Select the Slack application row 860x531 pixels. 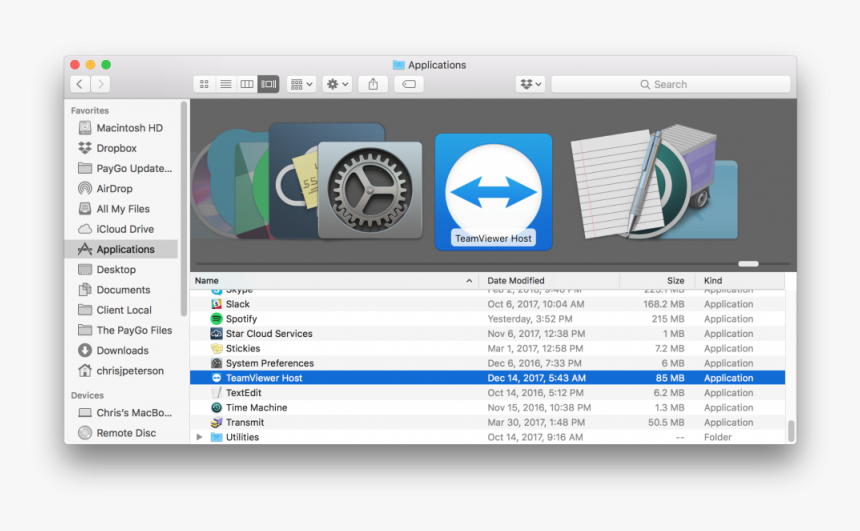click(488, 304)
